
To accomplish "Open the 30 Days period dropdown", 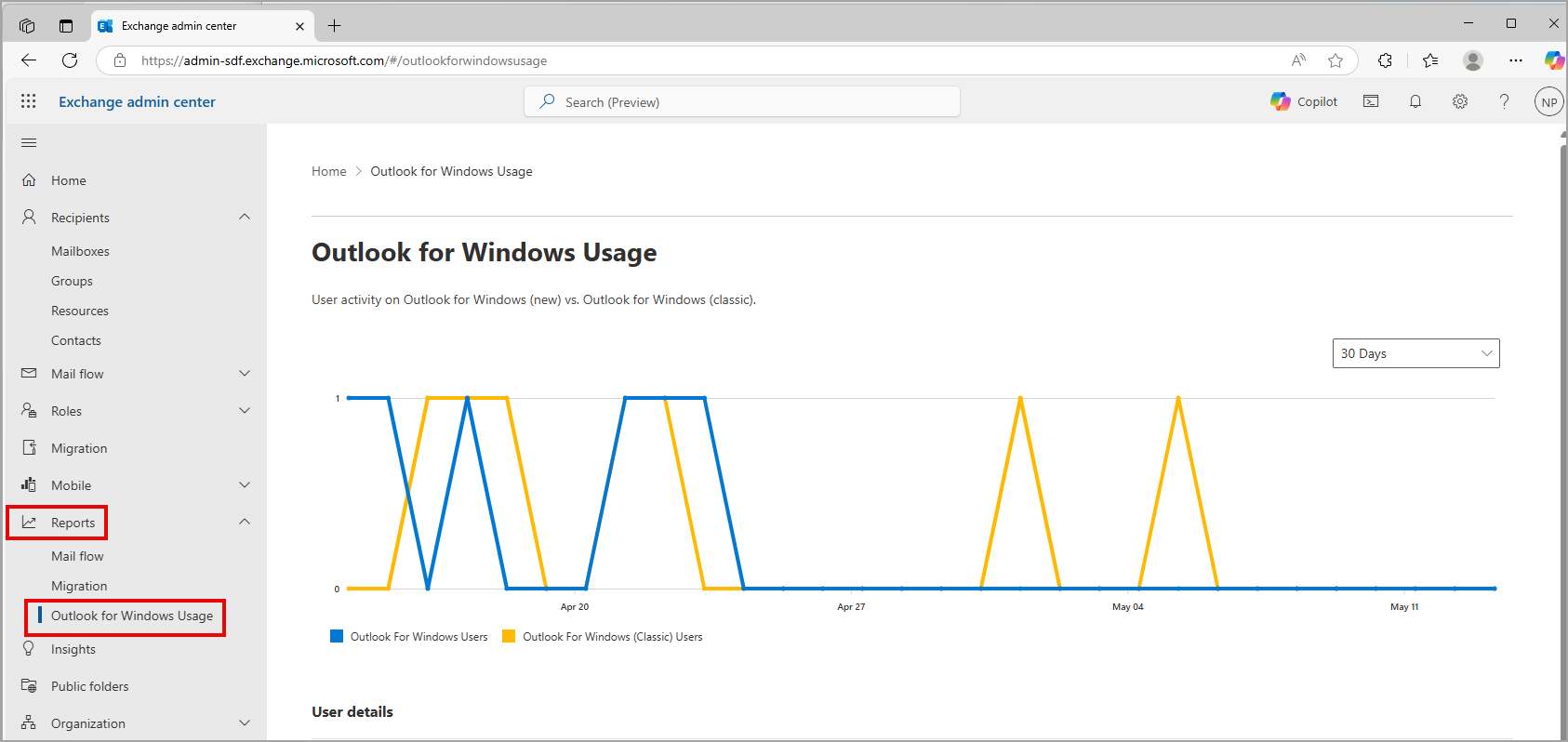I will click(x=1415, y=353).
